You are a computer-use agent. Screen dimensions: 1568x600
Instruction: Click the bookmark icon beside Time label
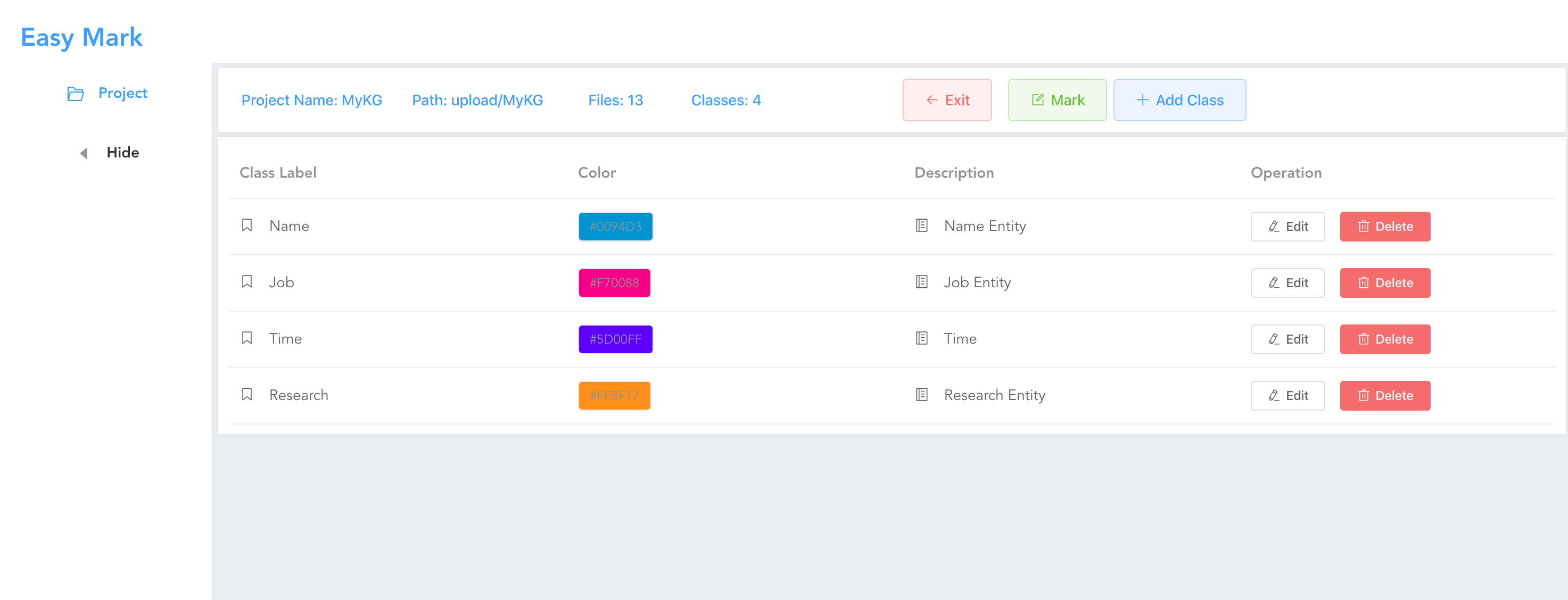coord(246,338)
